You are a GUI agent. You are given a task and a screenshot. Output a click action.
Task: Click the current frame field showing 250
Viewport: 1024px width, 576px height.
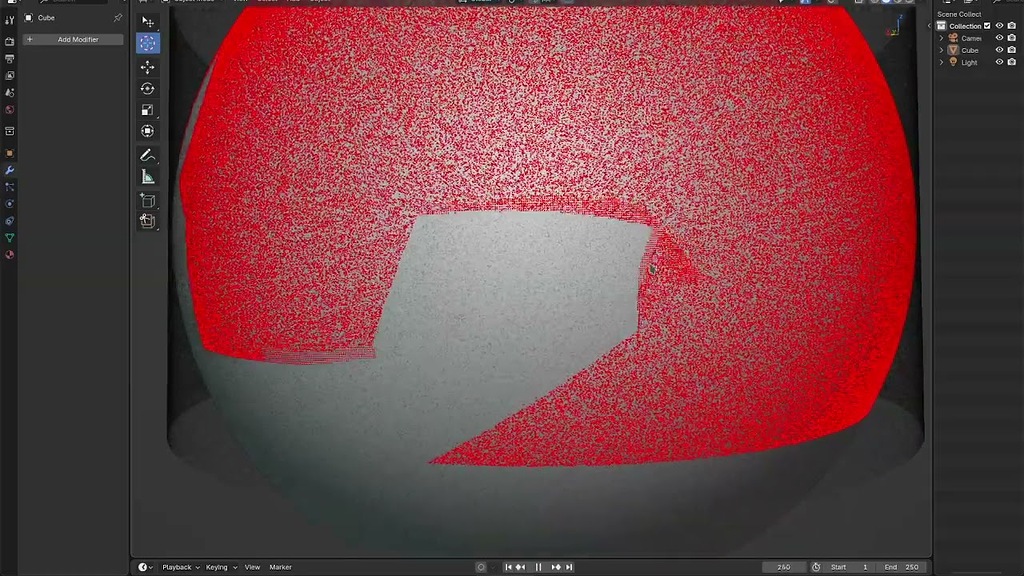784,567
